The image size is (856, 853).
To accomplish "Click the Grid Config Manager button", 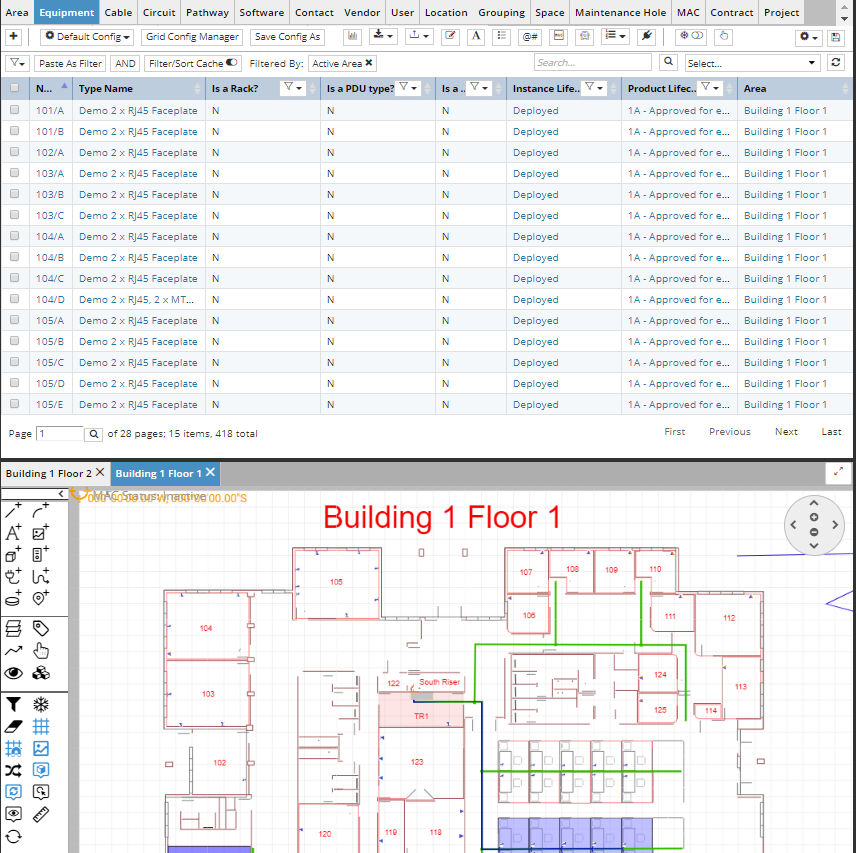I will click(192, 37).
